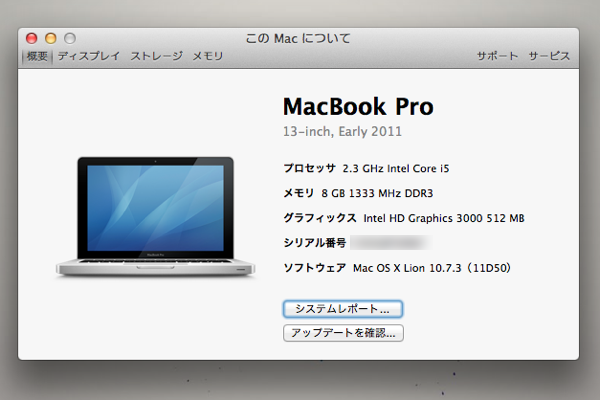Screen dimensions: 600x400
Task: Click memory value 8 GB 1333 MHz DDR3
Action: 377,193
